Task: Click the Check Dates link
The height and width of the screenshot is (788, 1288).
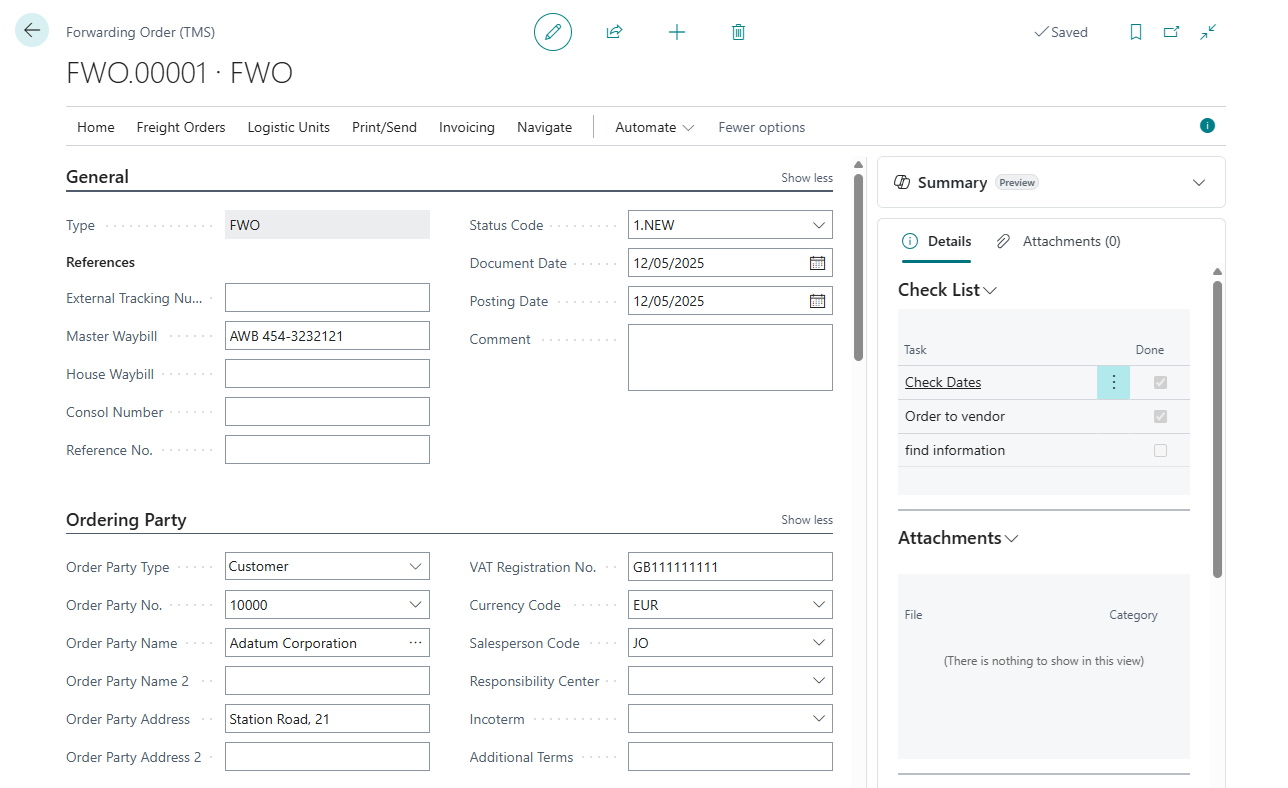Action: click(x=943, y=382)
